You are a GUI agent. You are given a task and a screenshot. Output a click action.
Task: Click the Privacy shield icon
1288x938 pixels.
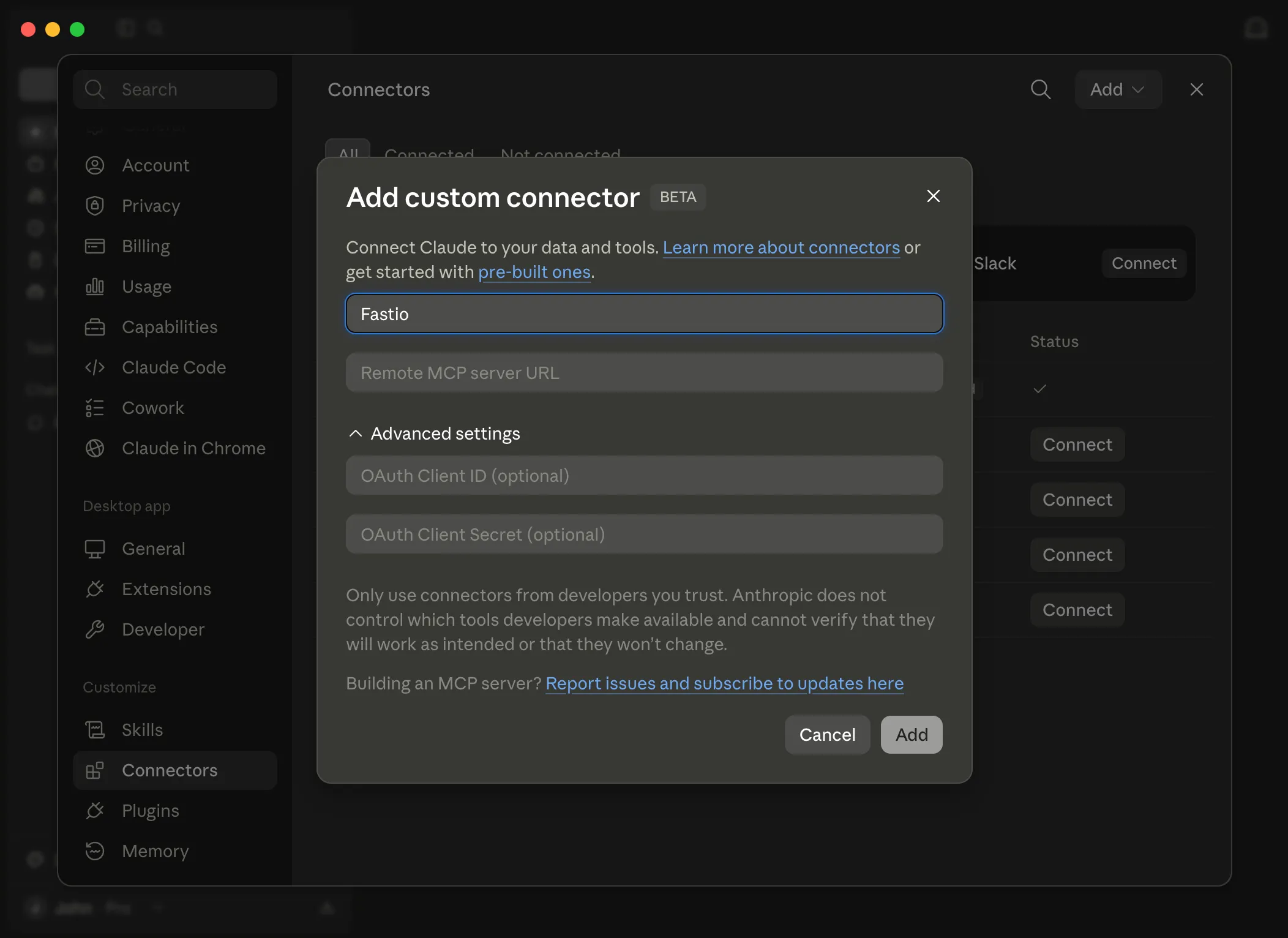(95, 206)
